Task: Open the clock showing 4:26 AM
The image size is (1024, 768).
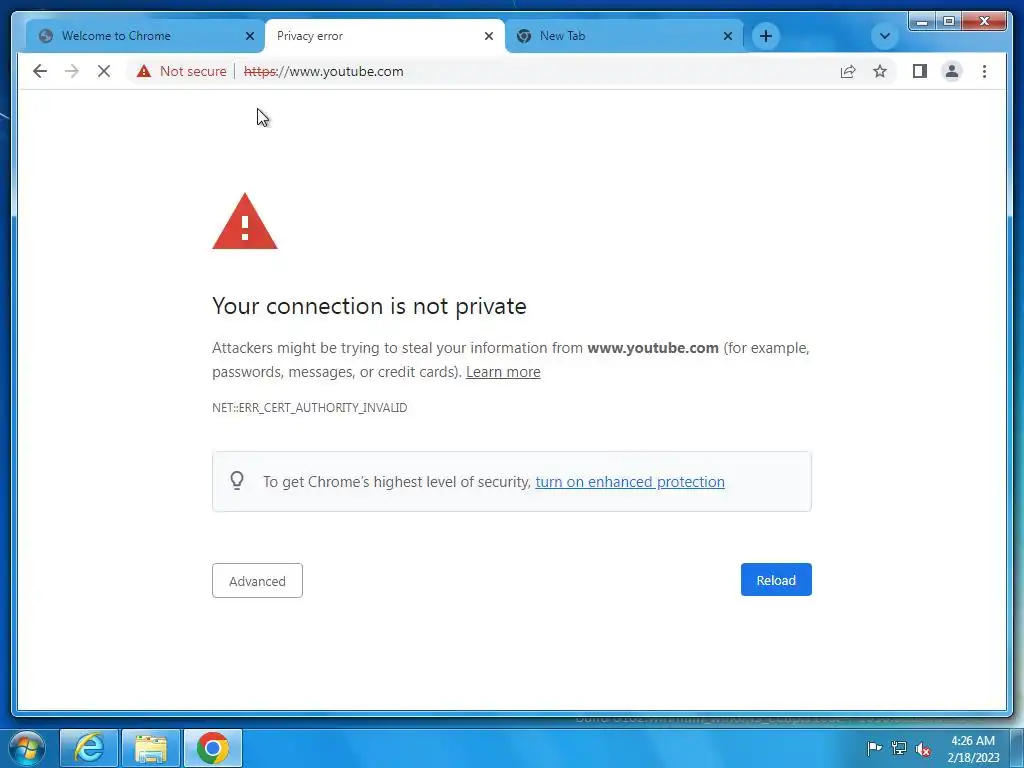Action: 973,749
